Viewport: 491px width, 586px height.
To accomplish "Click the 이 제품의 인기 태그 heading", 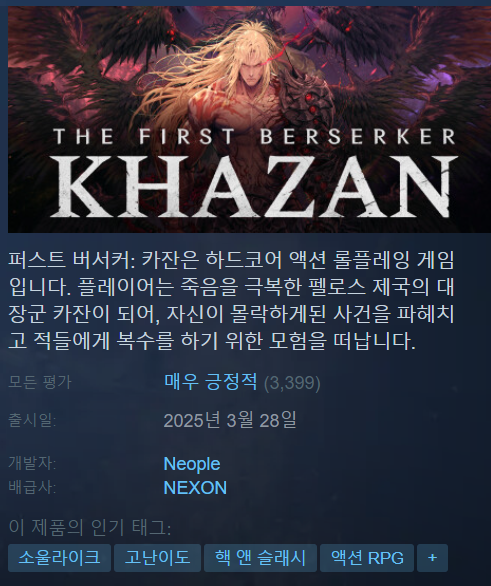I will click(x=90, y=527).
